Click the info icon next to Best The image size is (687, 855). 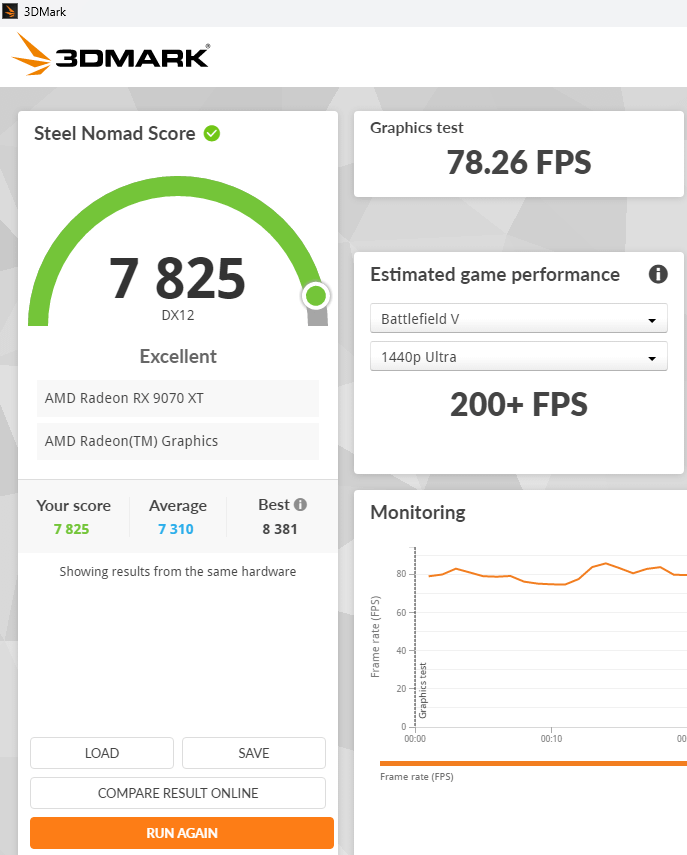click(x=300, y=504)
